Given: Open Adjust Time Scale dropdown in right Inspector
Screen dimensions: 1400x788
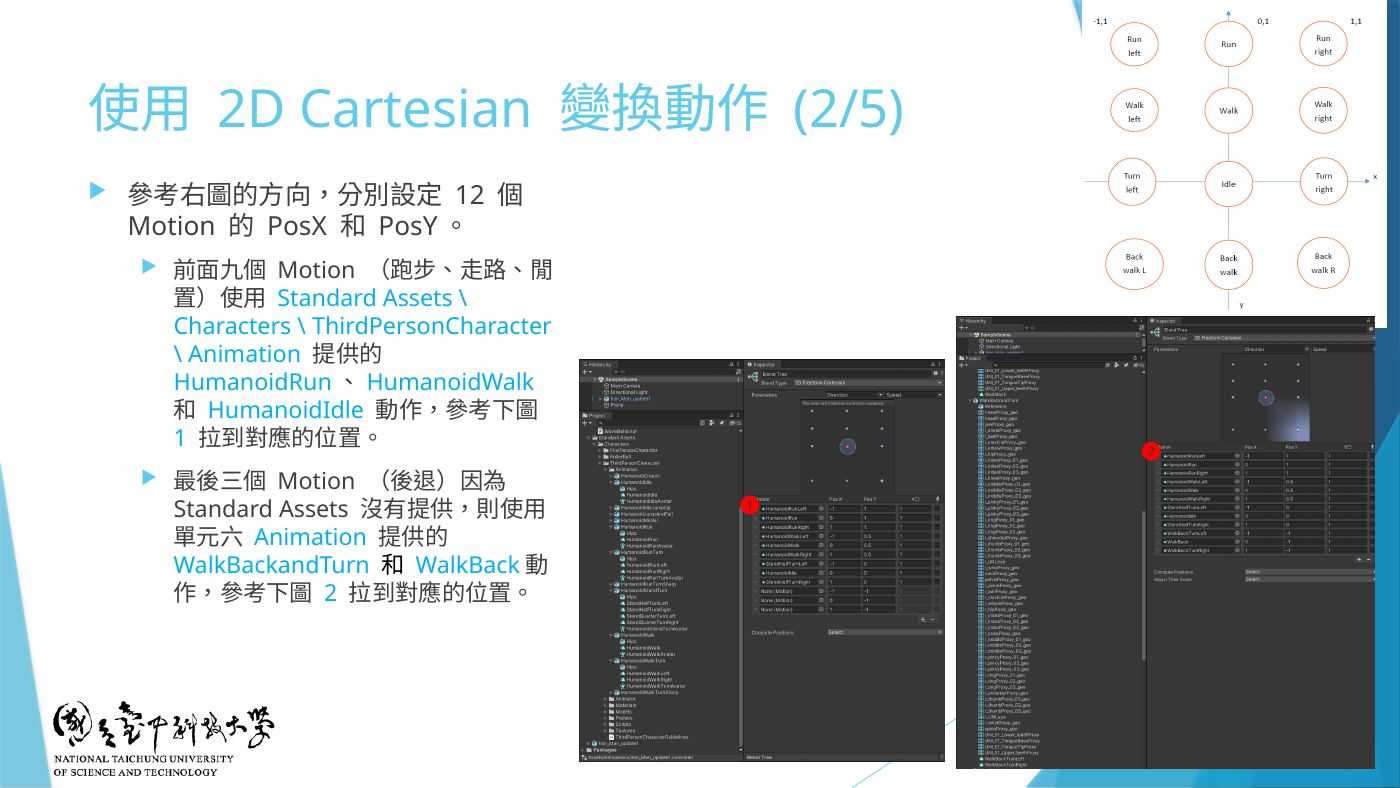Looking at the screenshot, I should (1309, 579).
